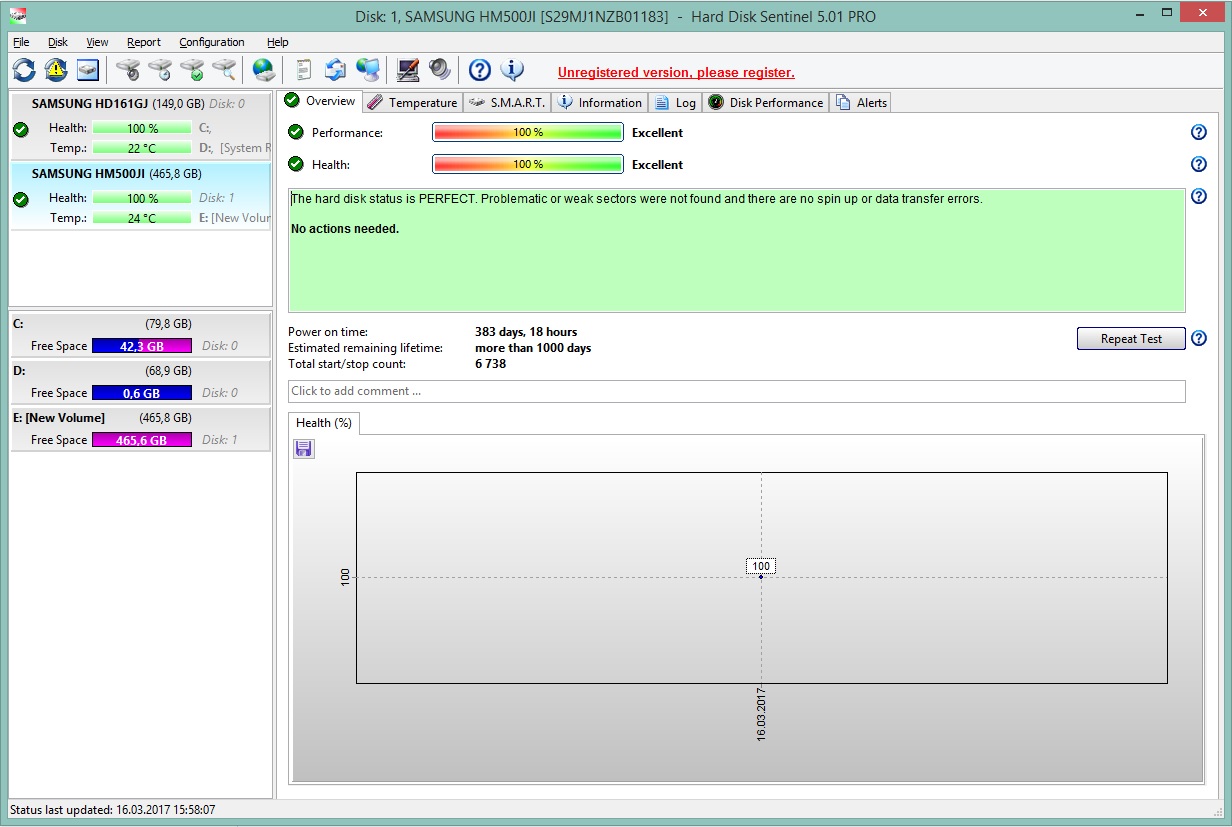Click the blue info bubble toolbar icon

point(512,70)
